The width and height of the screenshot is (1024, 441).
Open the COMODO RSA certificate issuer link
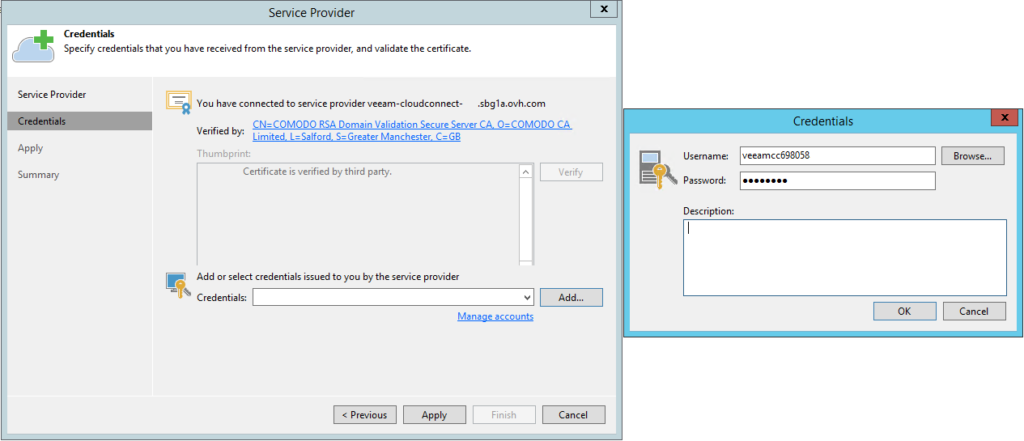point(412,131)
